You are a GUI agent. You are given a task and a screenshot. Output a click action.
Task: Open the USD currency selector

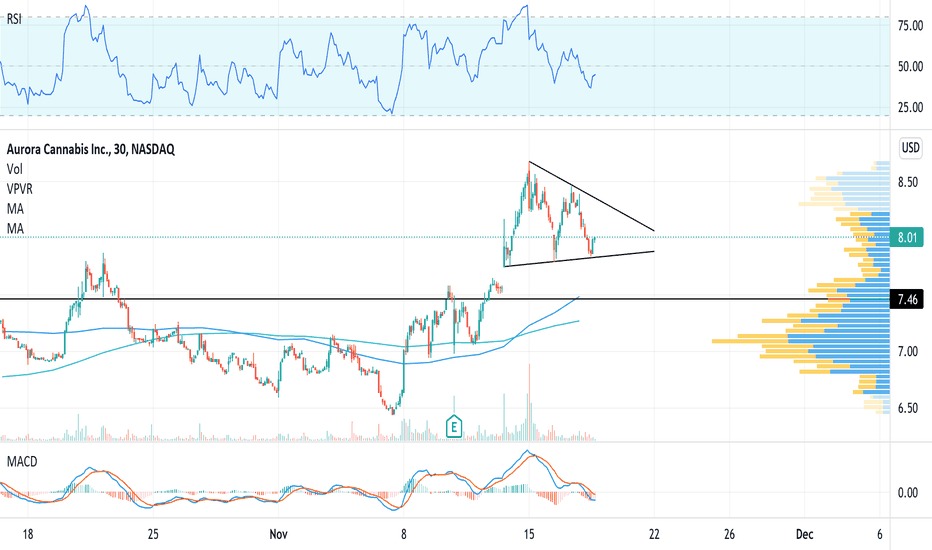pos(910,147)
